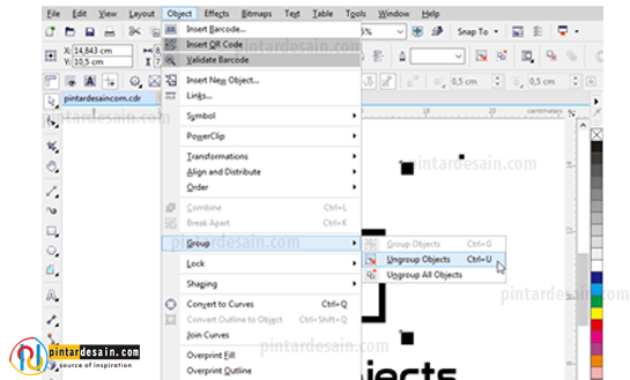This screenshot has height=380, width=630.
Task: Click the Help menu
Action: [x=430, y=14]
